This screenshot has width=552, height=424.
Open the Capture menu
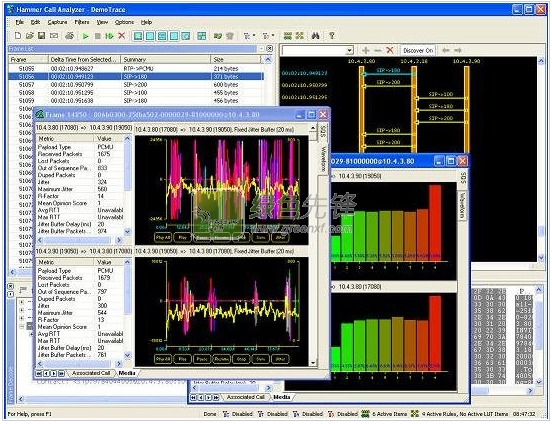coord(57,22)
